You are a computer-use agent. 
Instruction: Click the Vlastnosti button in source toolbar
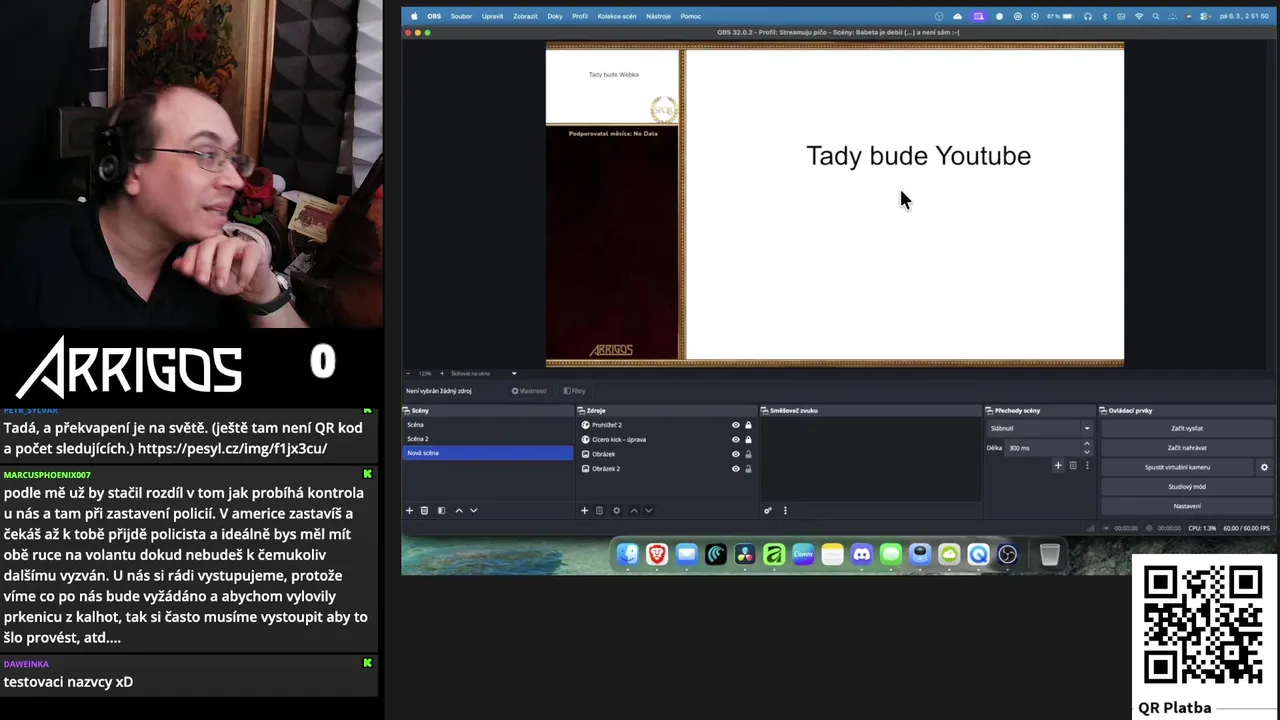point(529,391)
